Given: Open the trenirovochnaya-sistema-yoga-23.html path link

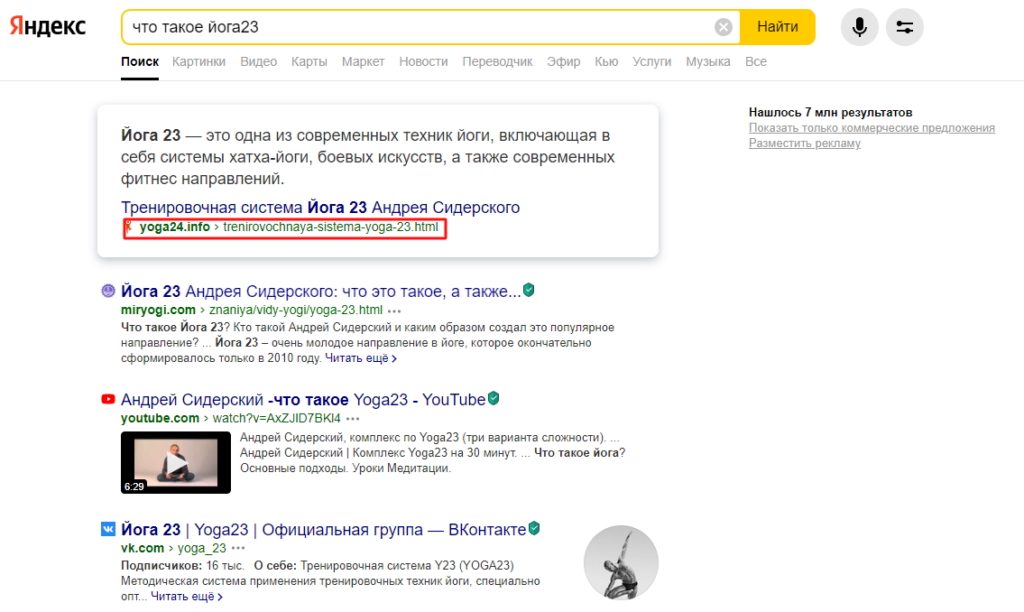Looking at the screenshot, I should (330, 227).
